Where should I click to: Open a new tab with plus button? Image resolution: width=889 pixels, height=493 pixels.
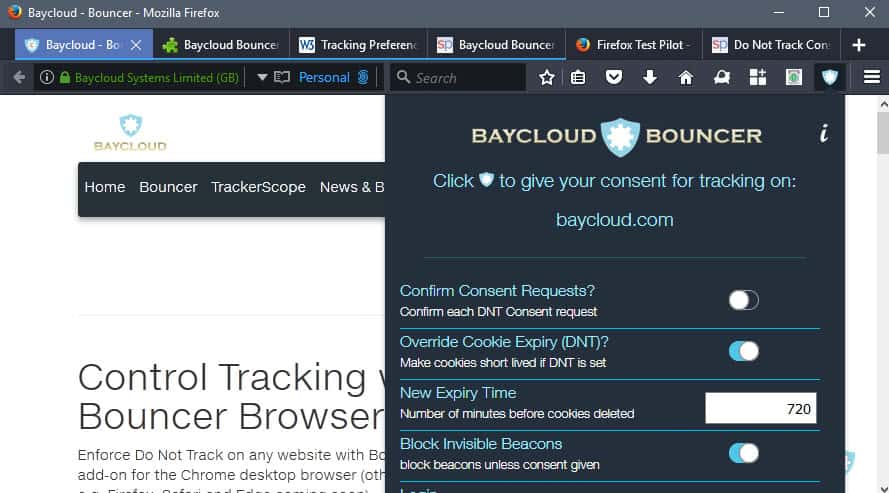click(x=858, y=45)
